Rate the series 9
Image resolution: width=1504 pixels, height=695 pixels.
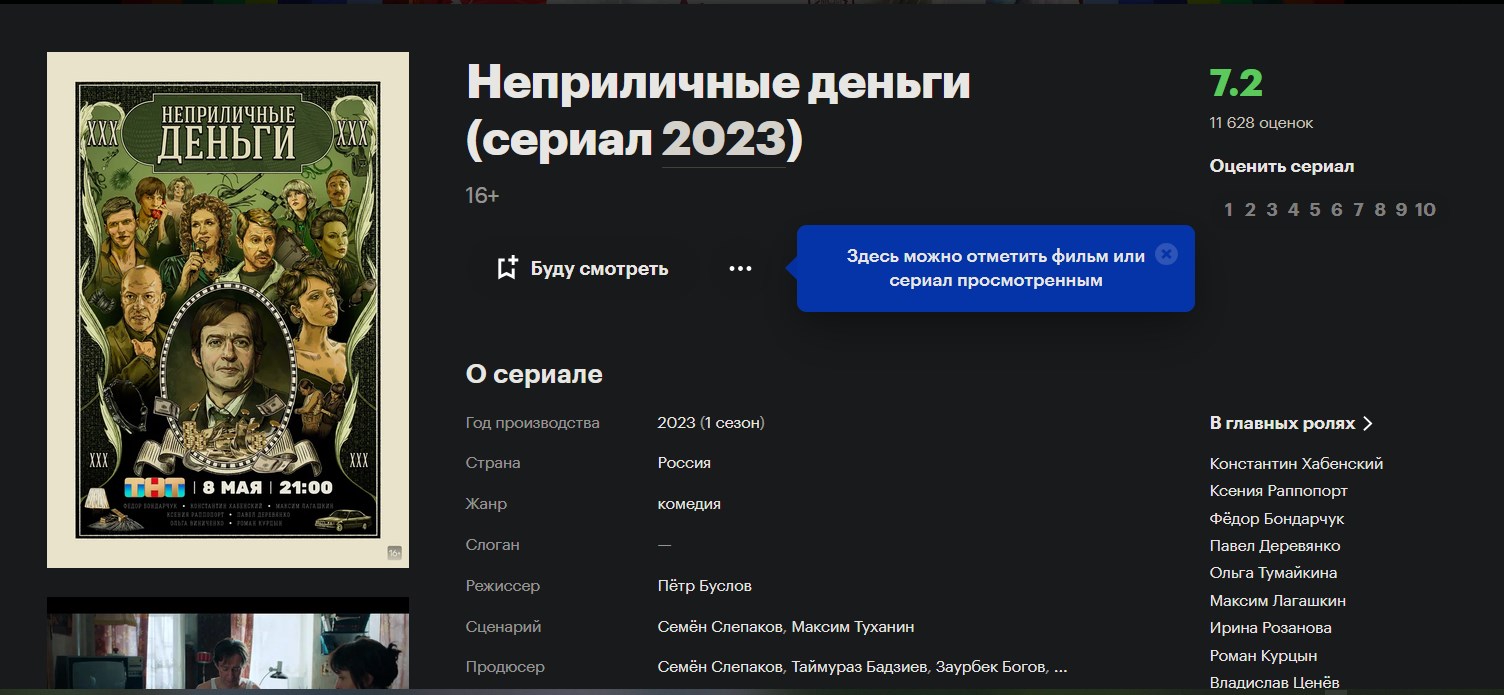point(1401,209)
